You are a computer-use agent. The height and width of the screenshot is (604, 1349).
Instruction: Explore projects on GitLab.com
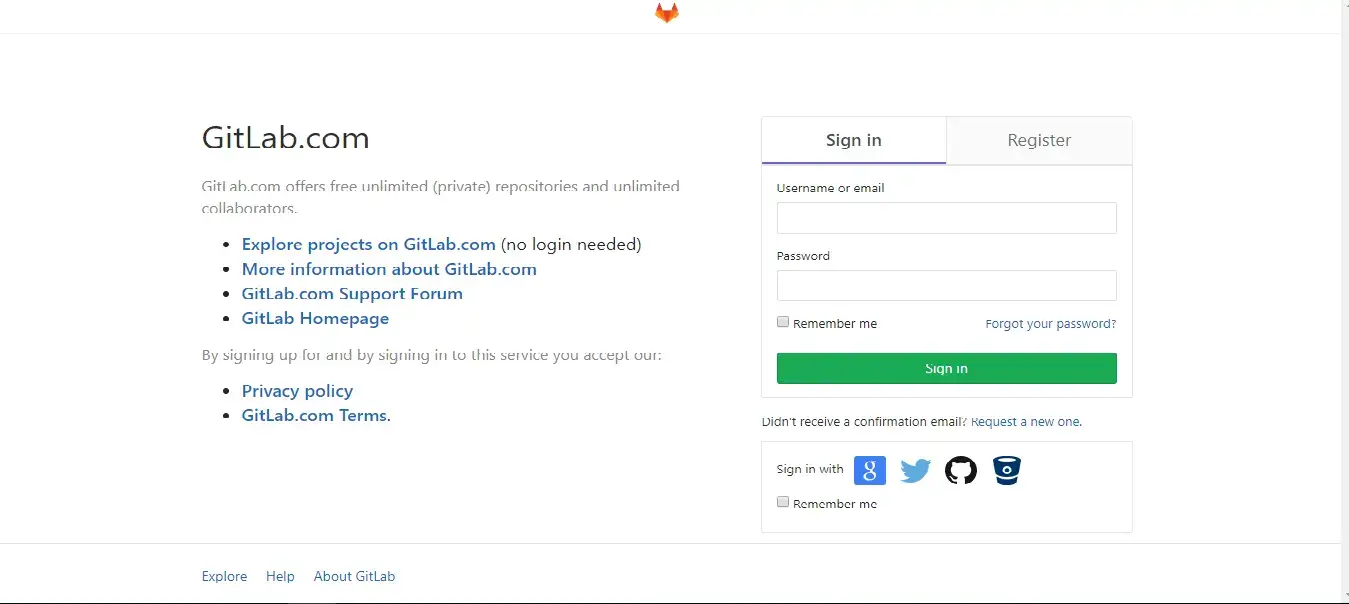click(x=368, y=244)
